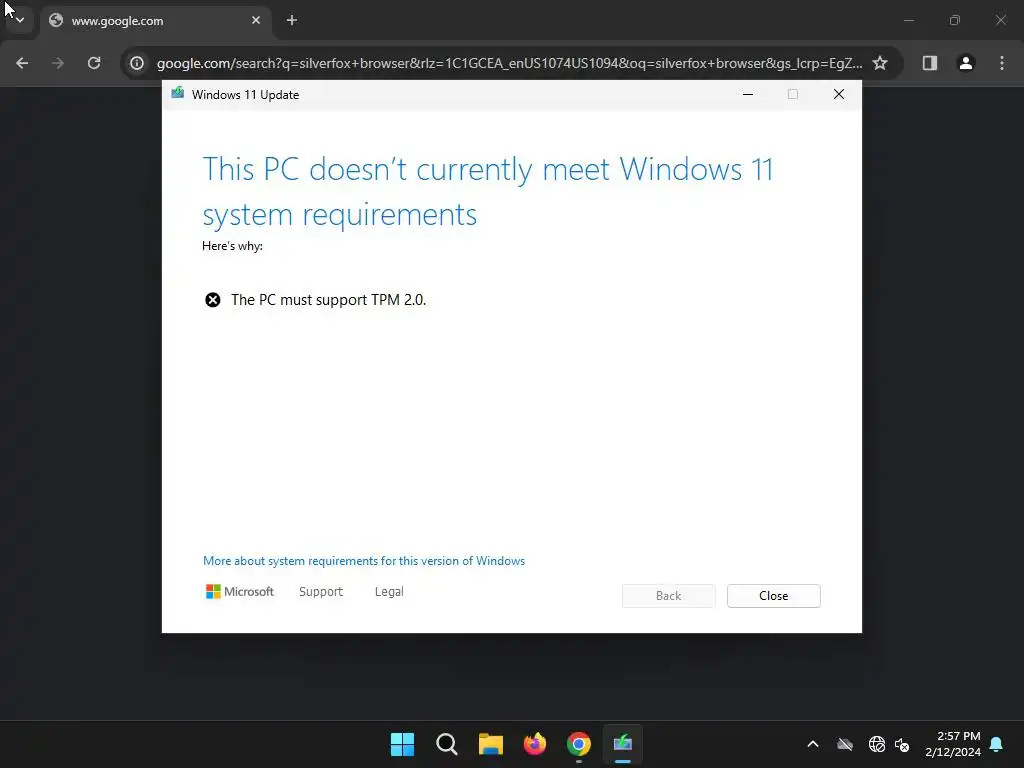Open Chrome side panel

click(930, 63)
